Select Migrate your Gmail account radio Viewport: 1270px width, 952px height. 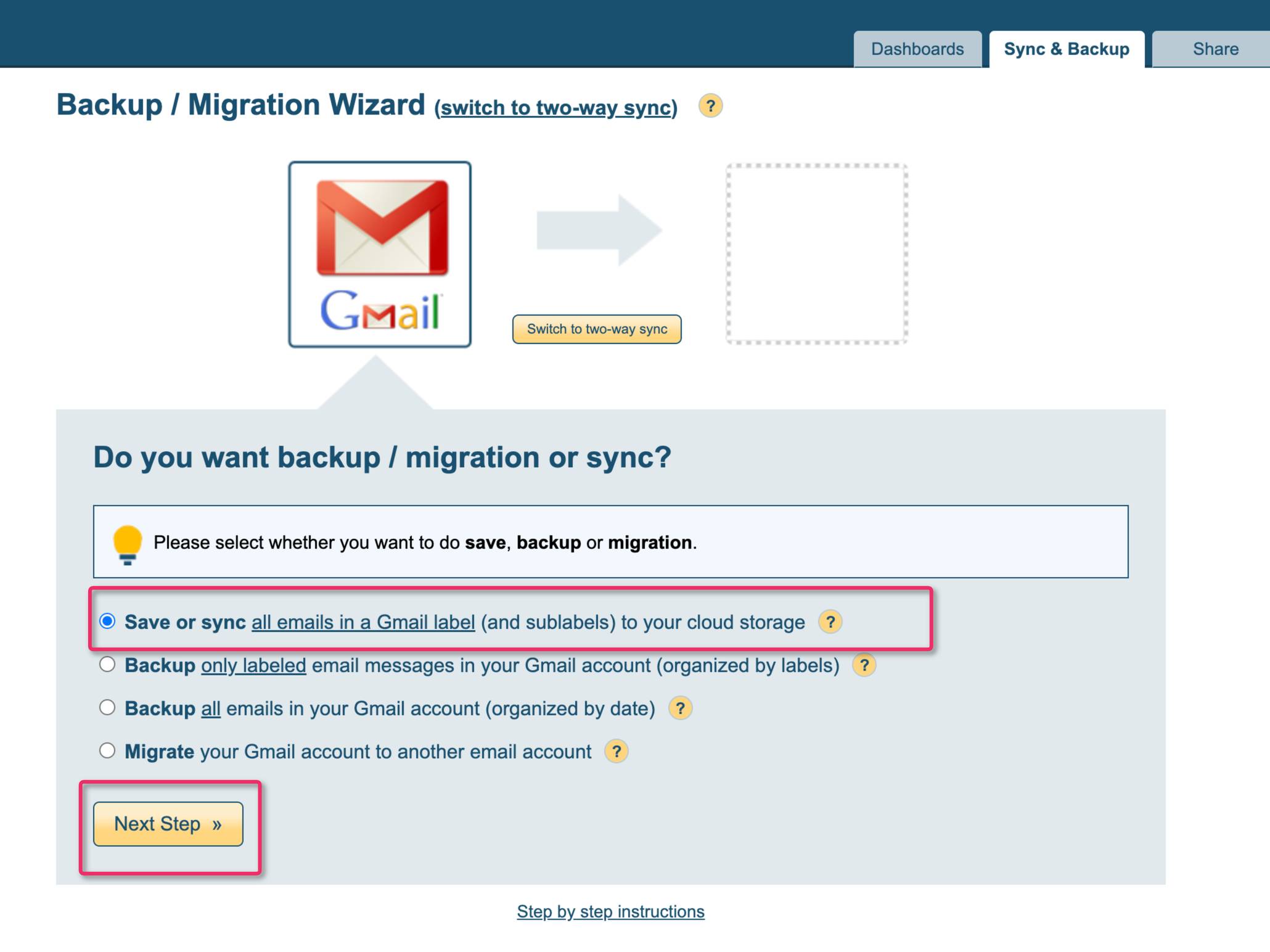[x=107, y=750]
